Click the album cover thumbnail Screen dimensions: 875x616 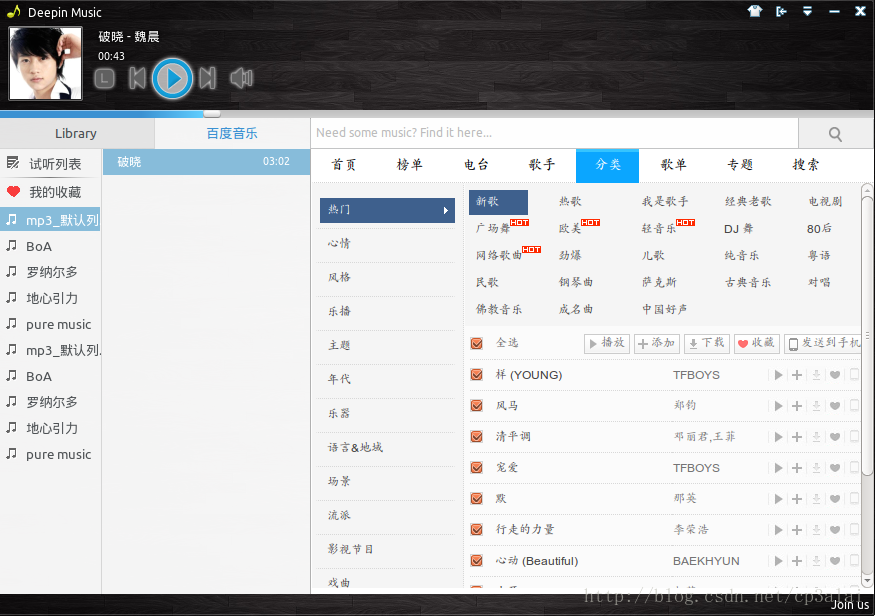coord(46,63)
